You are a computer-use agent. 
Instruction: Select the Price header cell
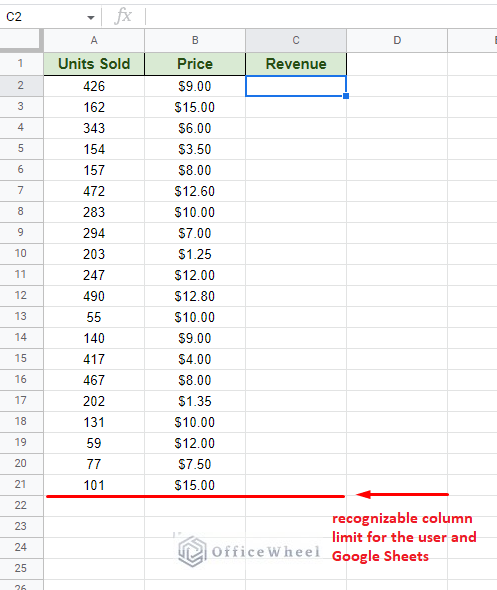(195, 64)
